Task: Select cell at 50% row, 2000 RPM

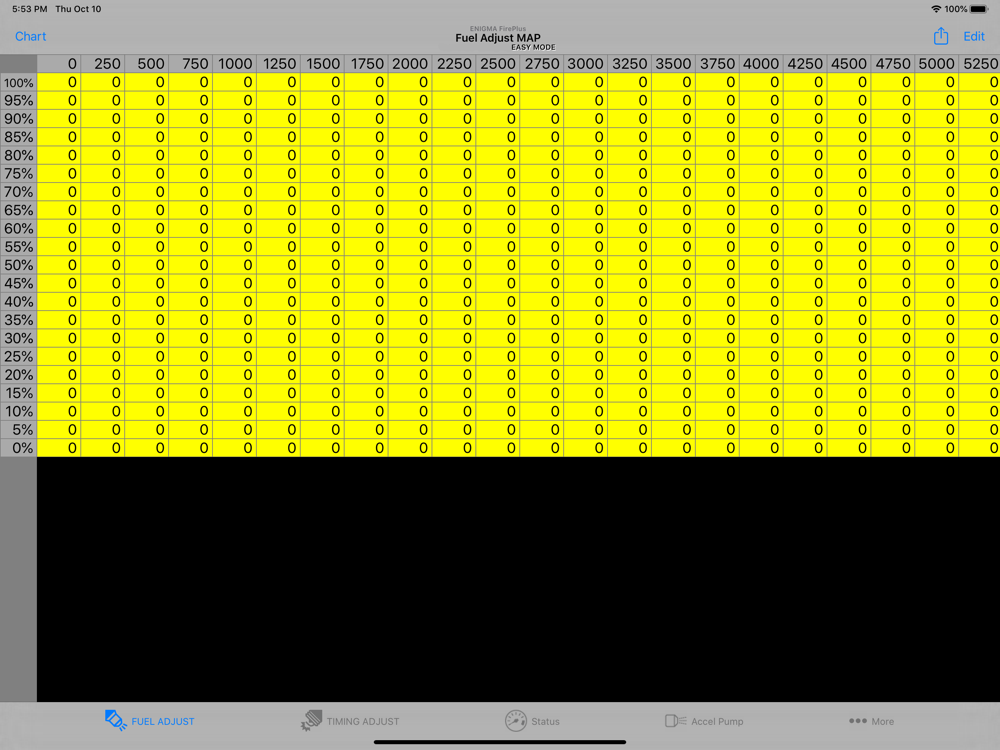Action: coord(410,265)
